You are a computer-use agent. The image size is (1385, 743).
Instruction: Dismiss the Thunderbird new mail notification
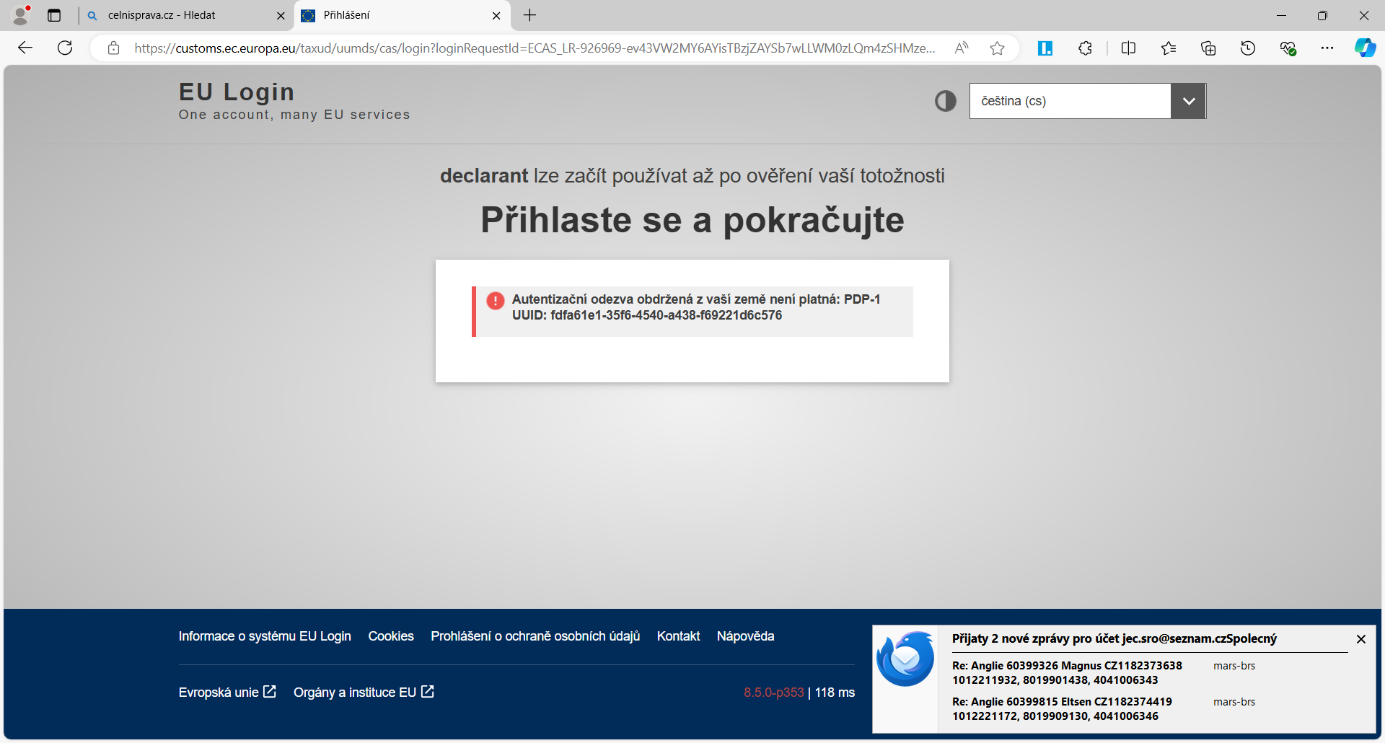(1360, 639)
